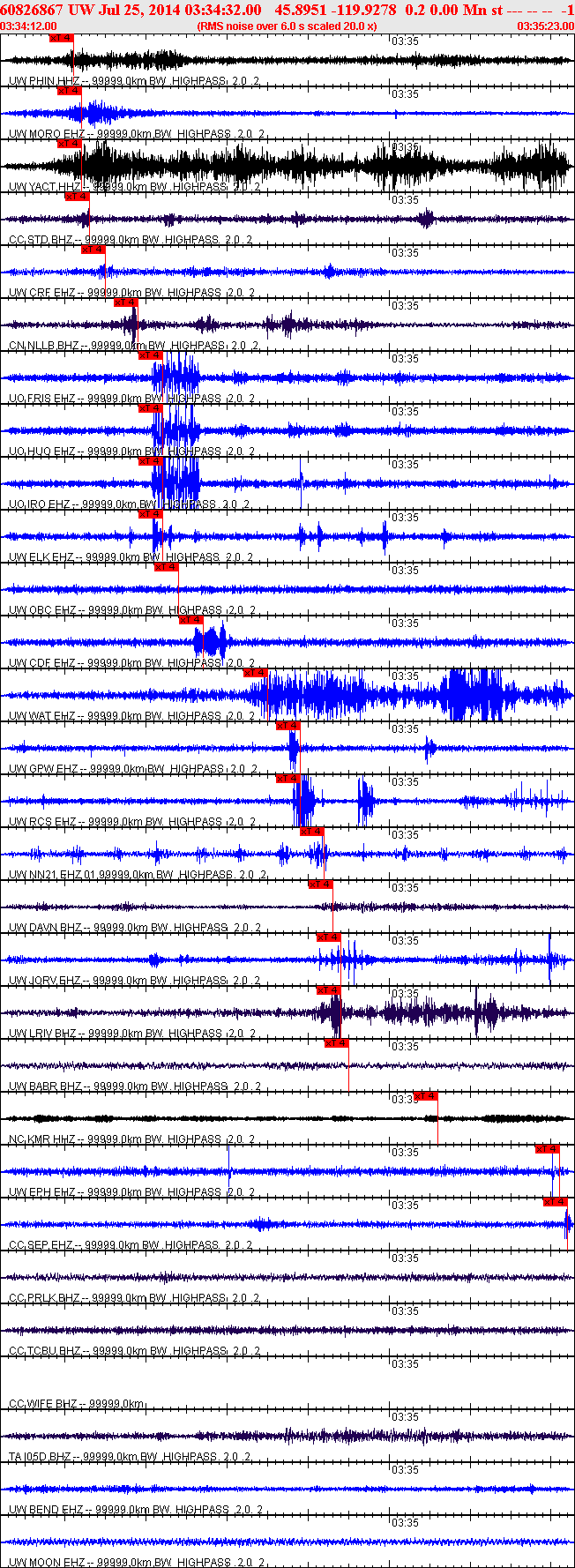Viewport: 575px width, 1568px height.
Task: Select the pick marker on the KMR HHZ trace
Action: coord(426,1096)
